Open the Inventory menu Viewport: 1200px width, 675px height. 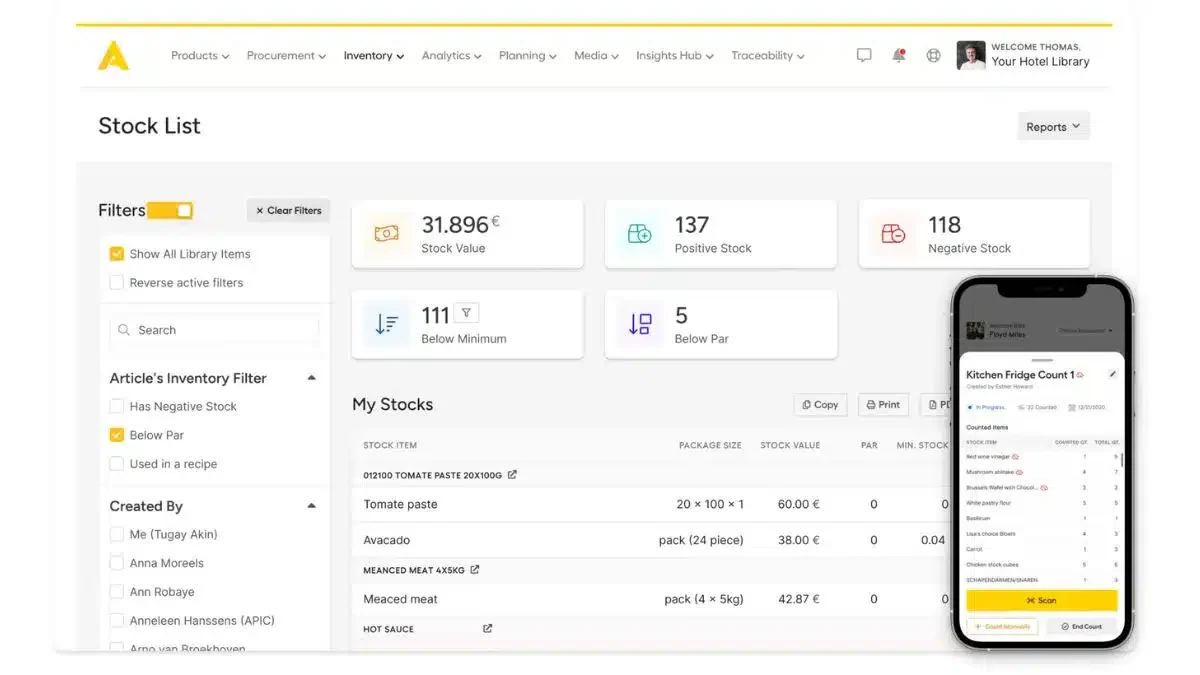coord(374,56)
